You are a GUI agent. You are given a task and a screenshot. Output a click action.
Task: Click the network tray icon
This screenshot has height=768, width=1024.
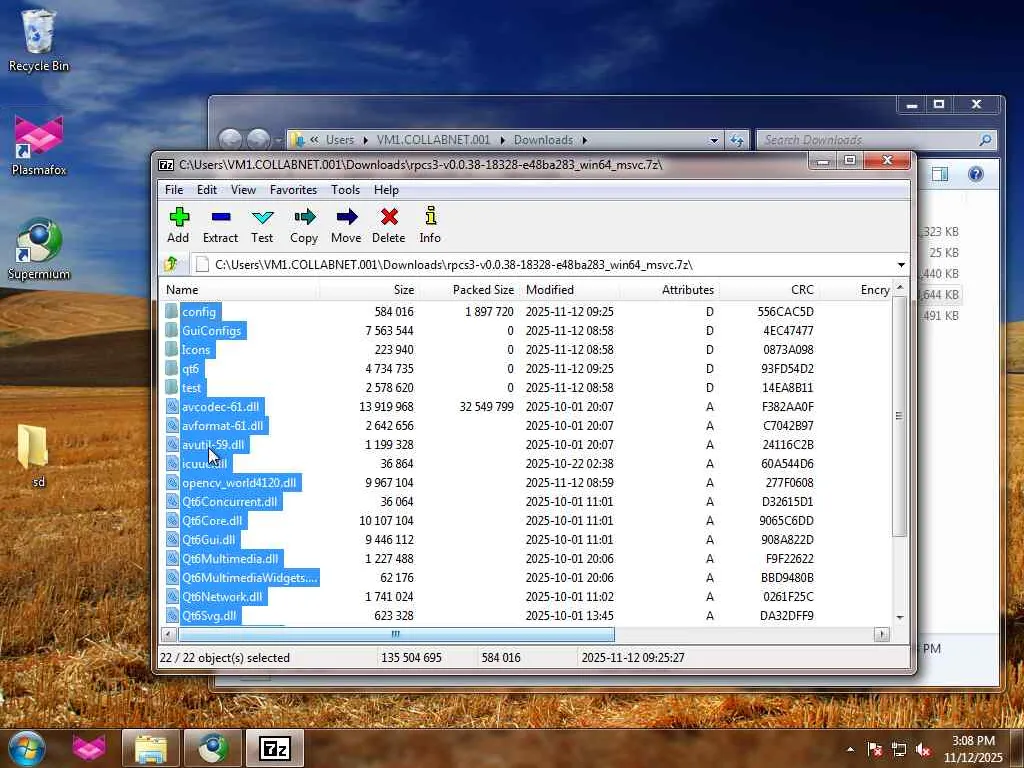(x=899, y=749)
